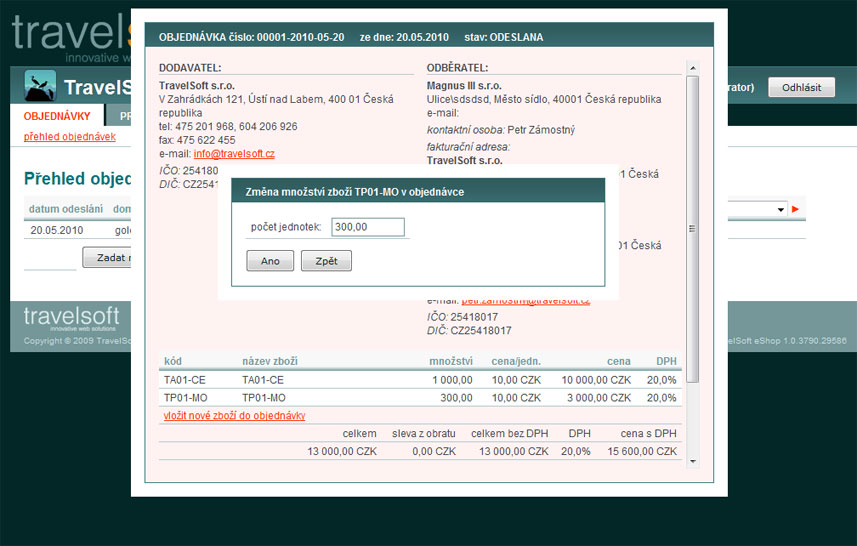The width and height of the screenshot is (857, 546).
Task: Click the cena/jedn. column header
Action: [516, 361]
